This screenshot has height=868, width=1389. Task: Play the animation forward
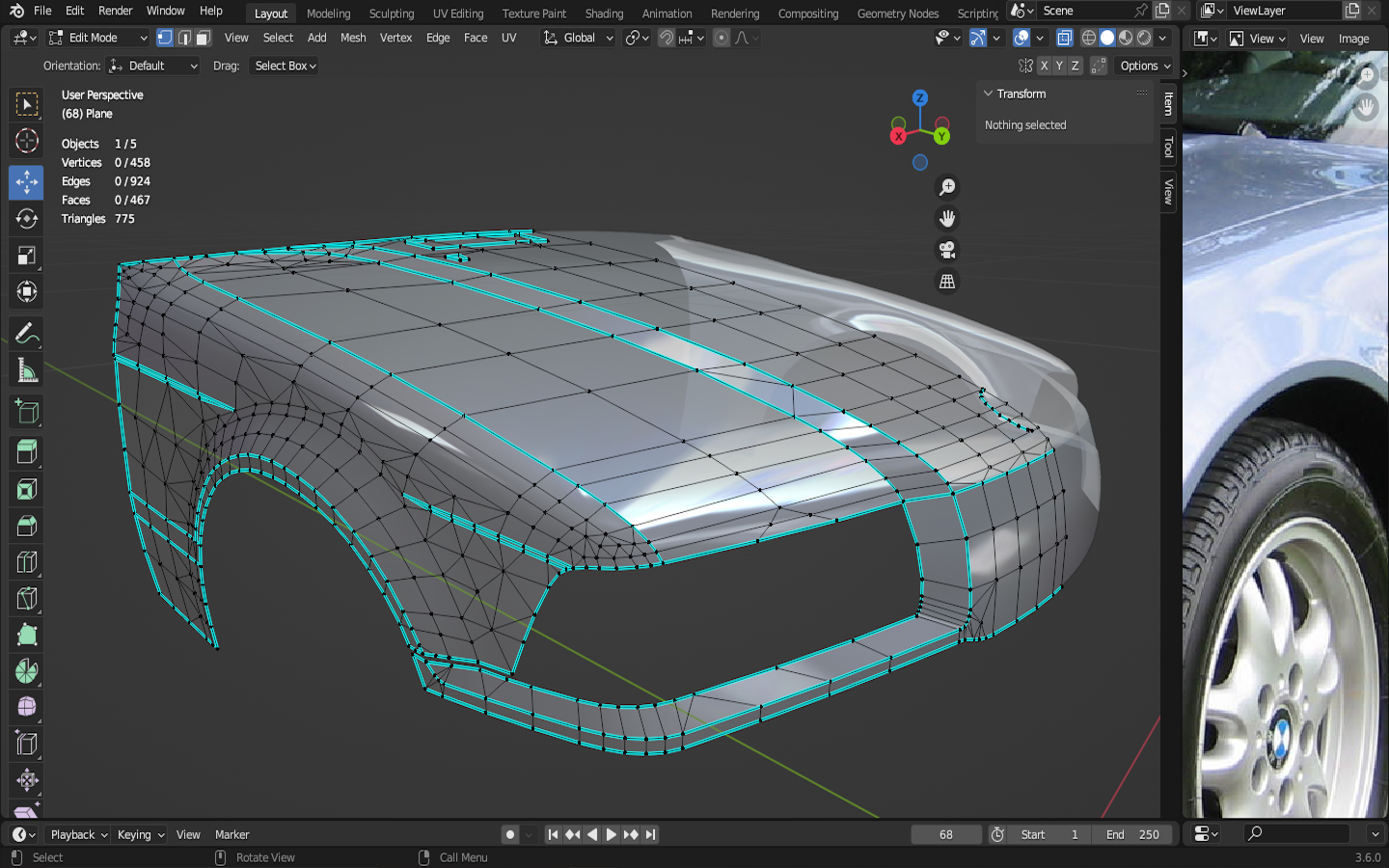coord(612,834)
